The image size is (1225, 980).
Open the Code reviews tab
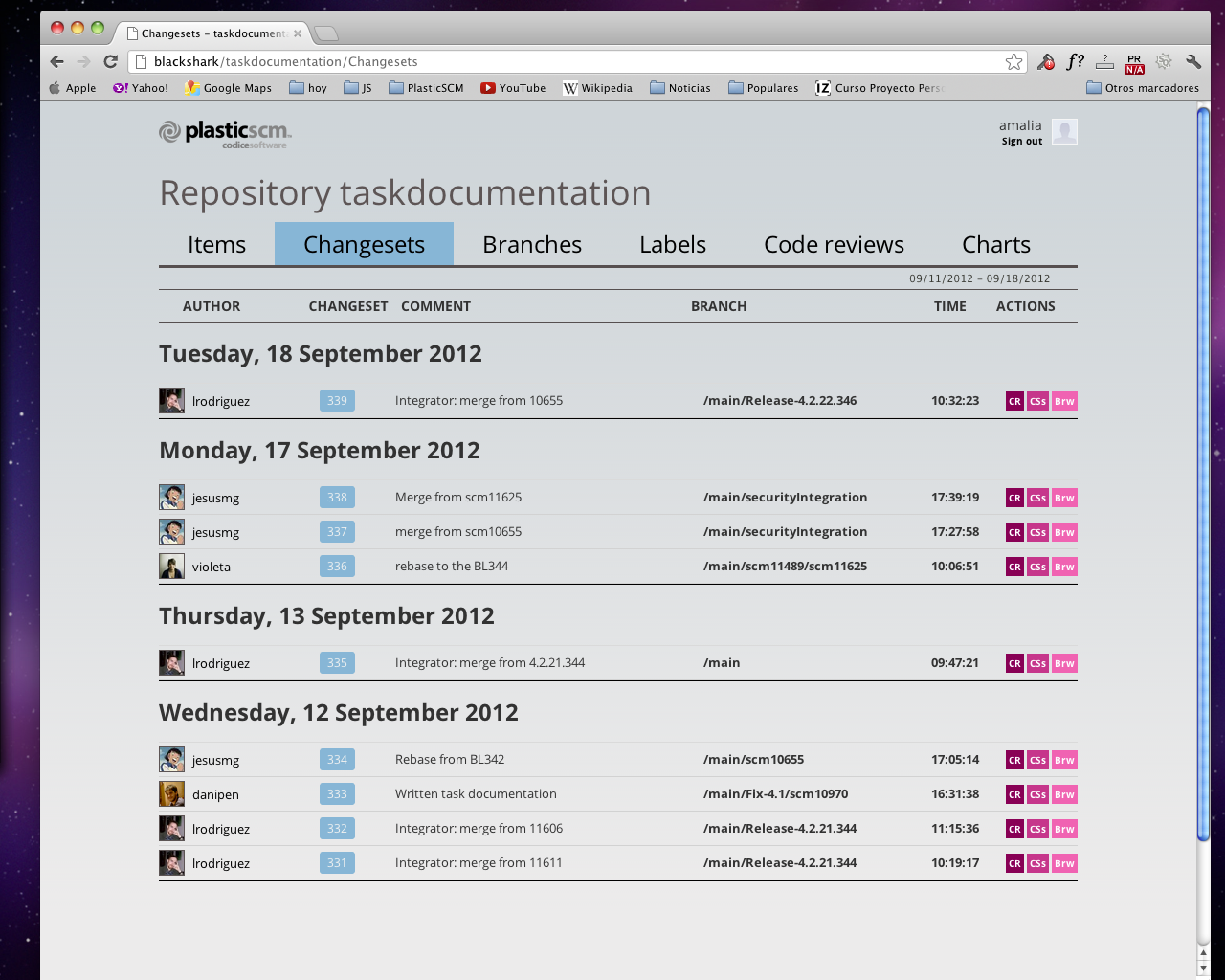834,244
